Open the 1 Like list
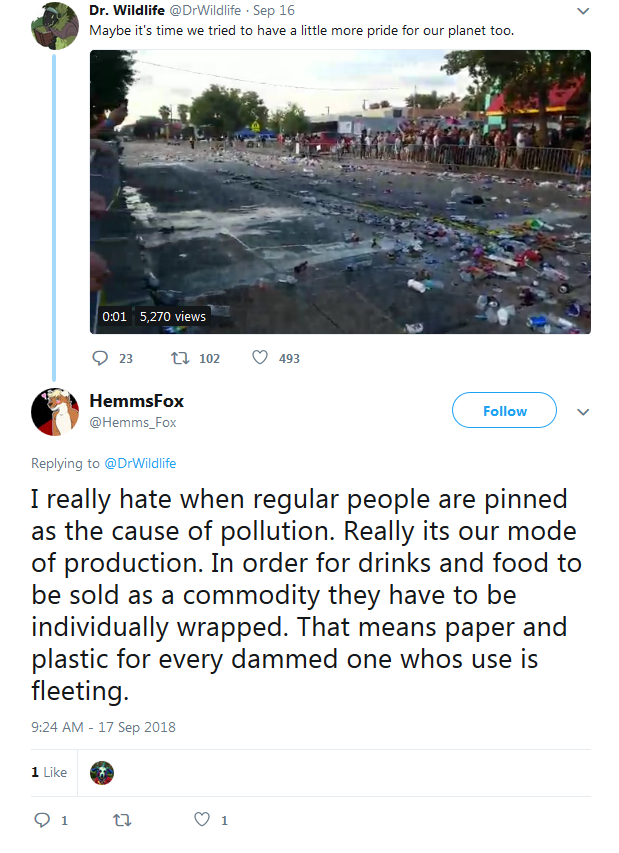The image size is (619, 853). (49, 772)
